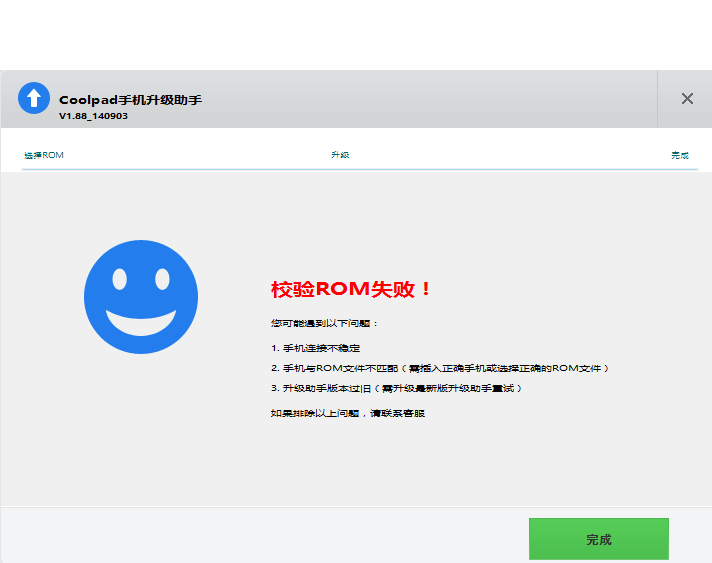Select the 升级 step label
712x563 pixels.
[340, 156]
